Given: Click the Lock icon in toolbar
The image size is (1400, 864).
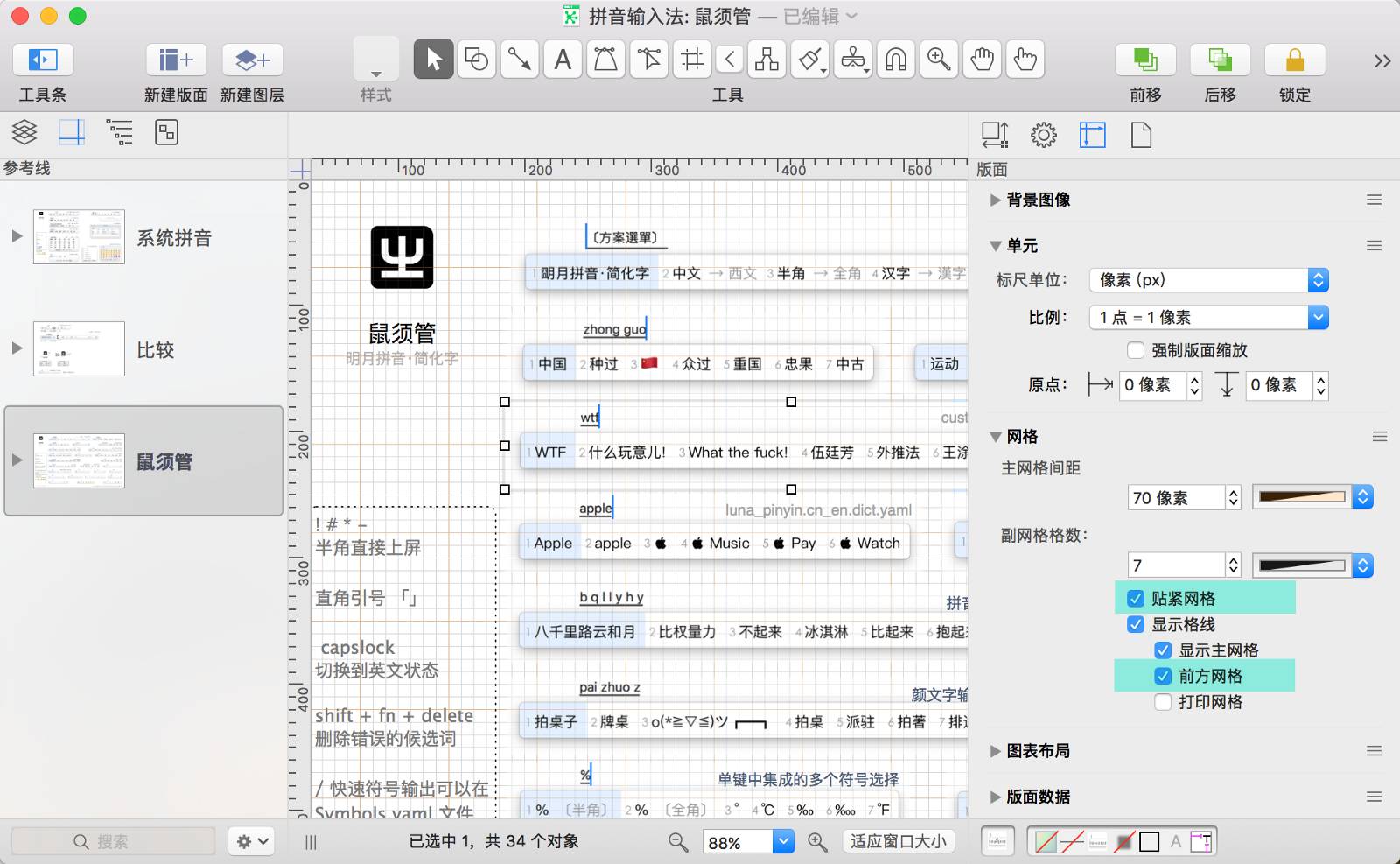Looking at the screenshot, I should tap(1294, 60).
